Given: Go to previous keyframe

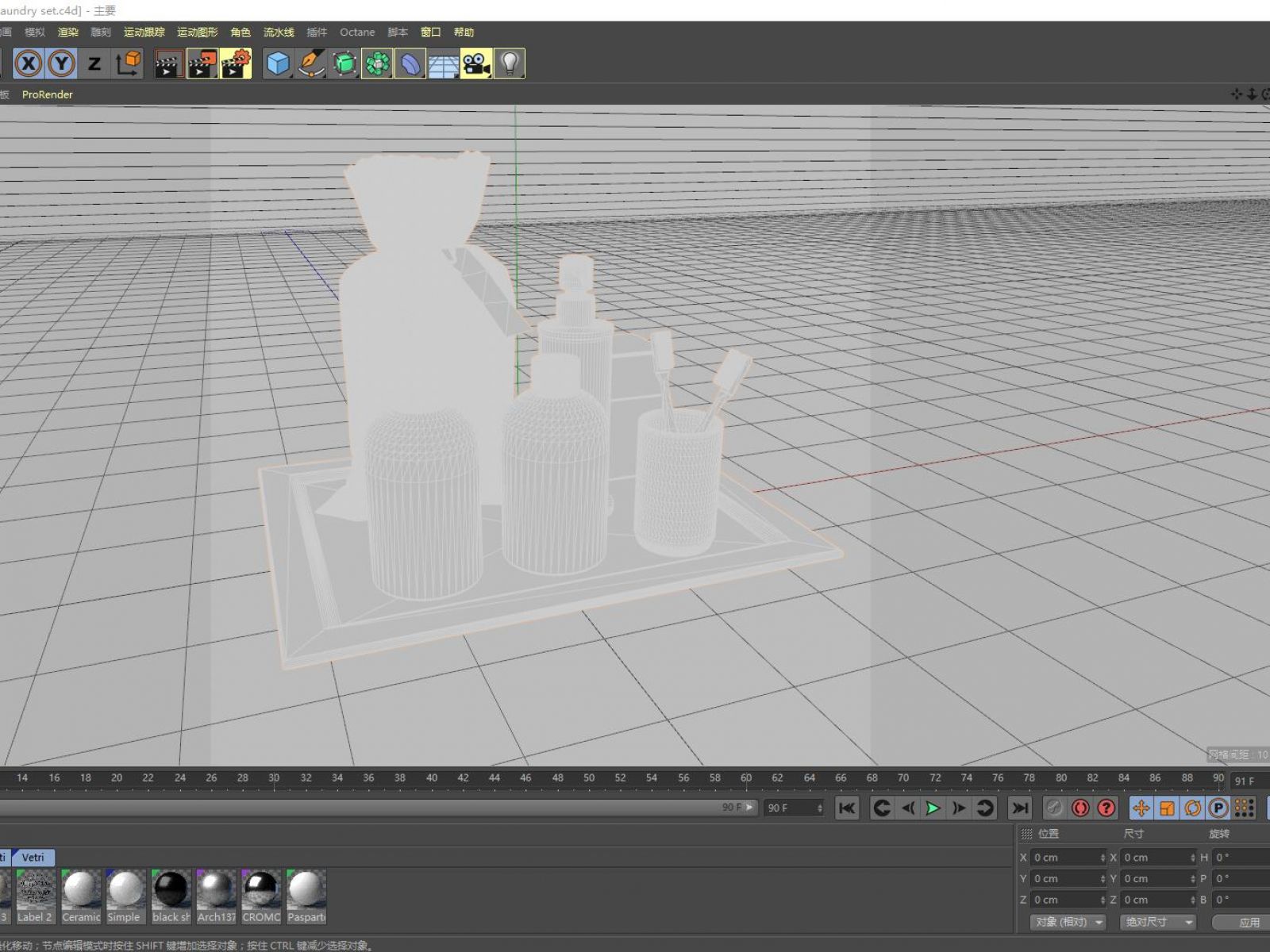Looking at the screenshot, I should (x=881, y=808).
